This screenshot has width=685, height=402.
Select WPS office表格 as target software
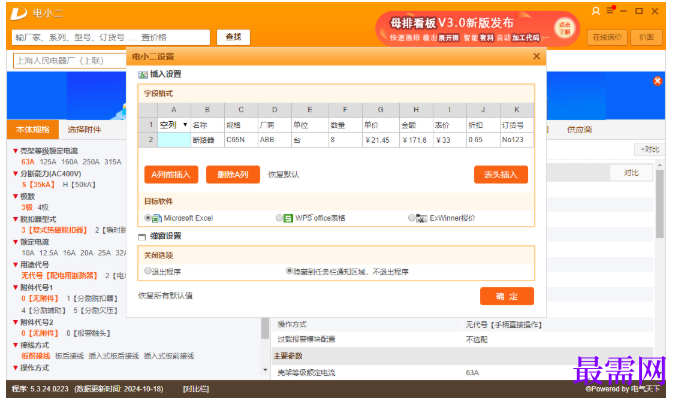point(279,218)
